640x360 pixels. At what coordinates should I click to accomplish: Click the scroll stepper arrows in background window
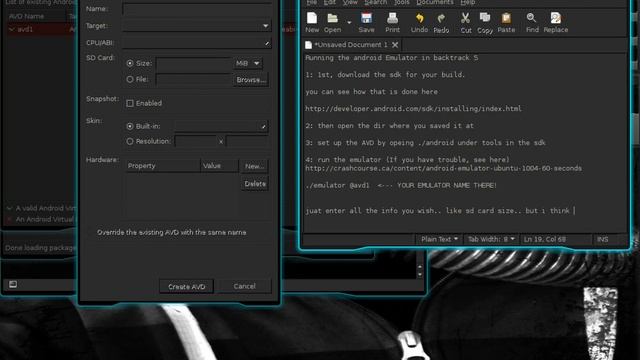click(420, 271)
